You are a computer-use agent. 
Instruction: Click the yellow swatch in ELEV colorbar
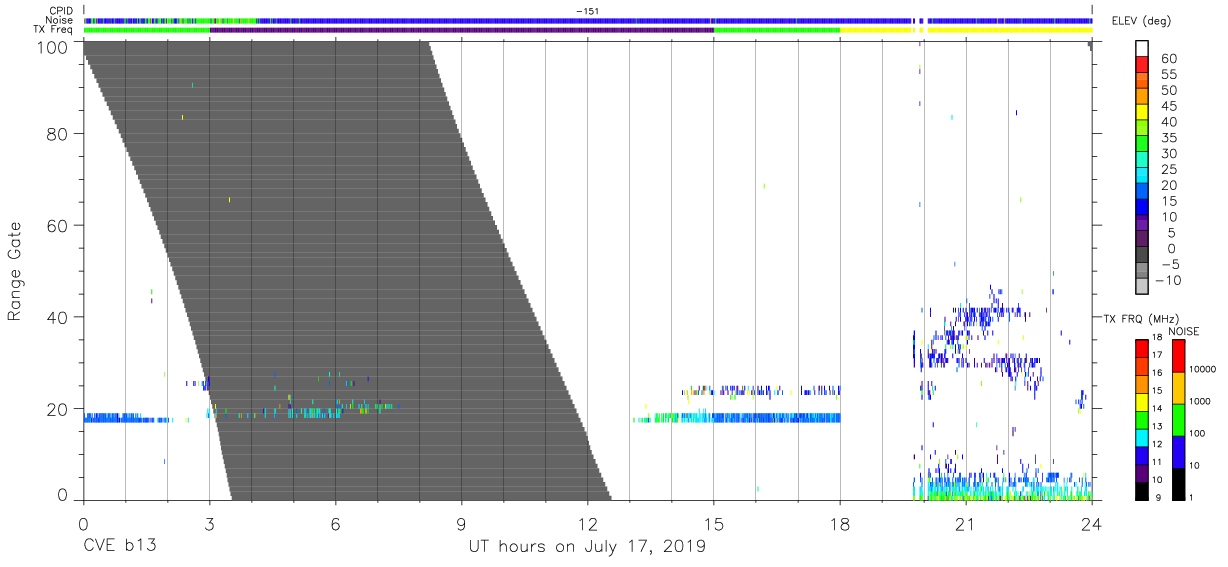(x=1141, y=112)
